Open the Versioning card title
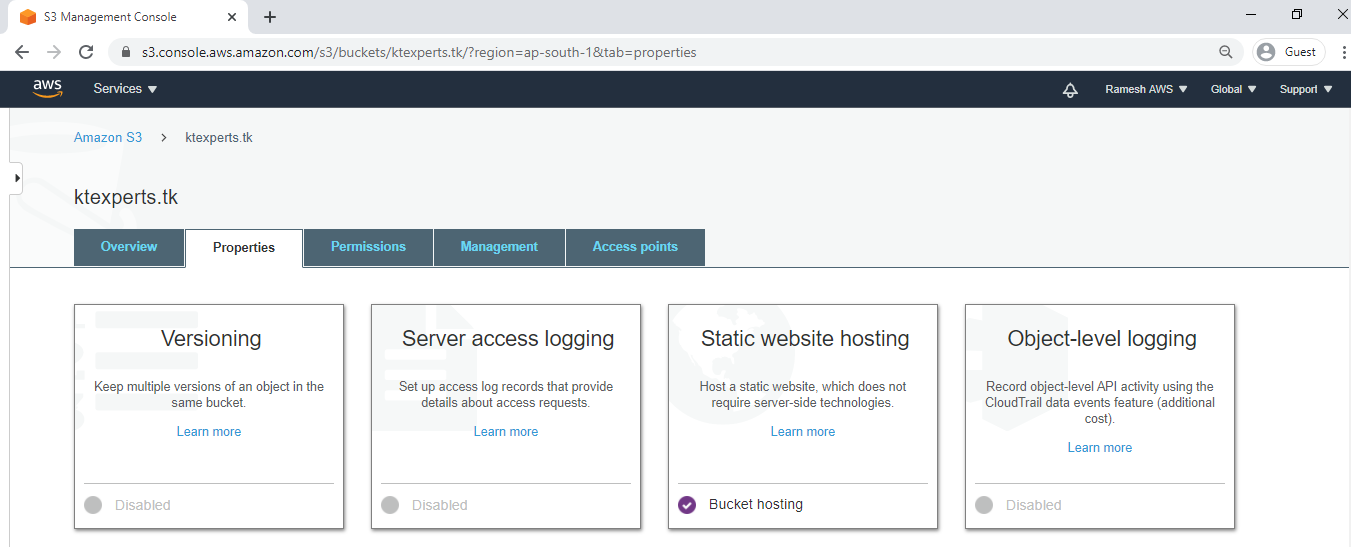The width and height of the screenshot is (1351, 547). pyautogui.click(x=211, y=339)
